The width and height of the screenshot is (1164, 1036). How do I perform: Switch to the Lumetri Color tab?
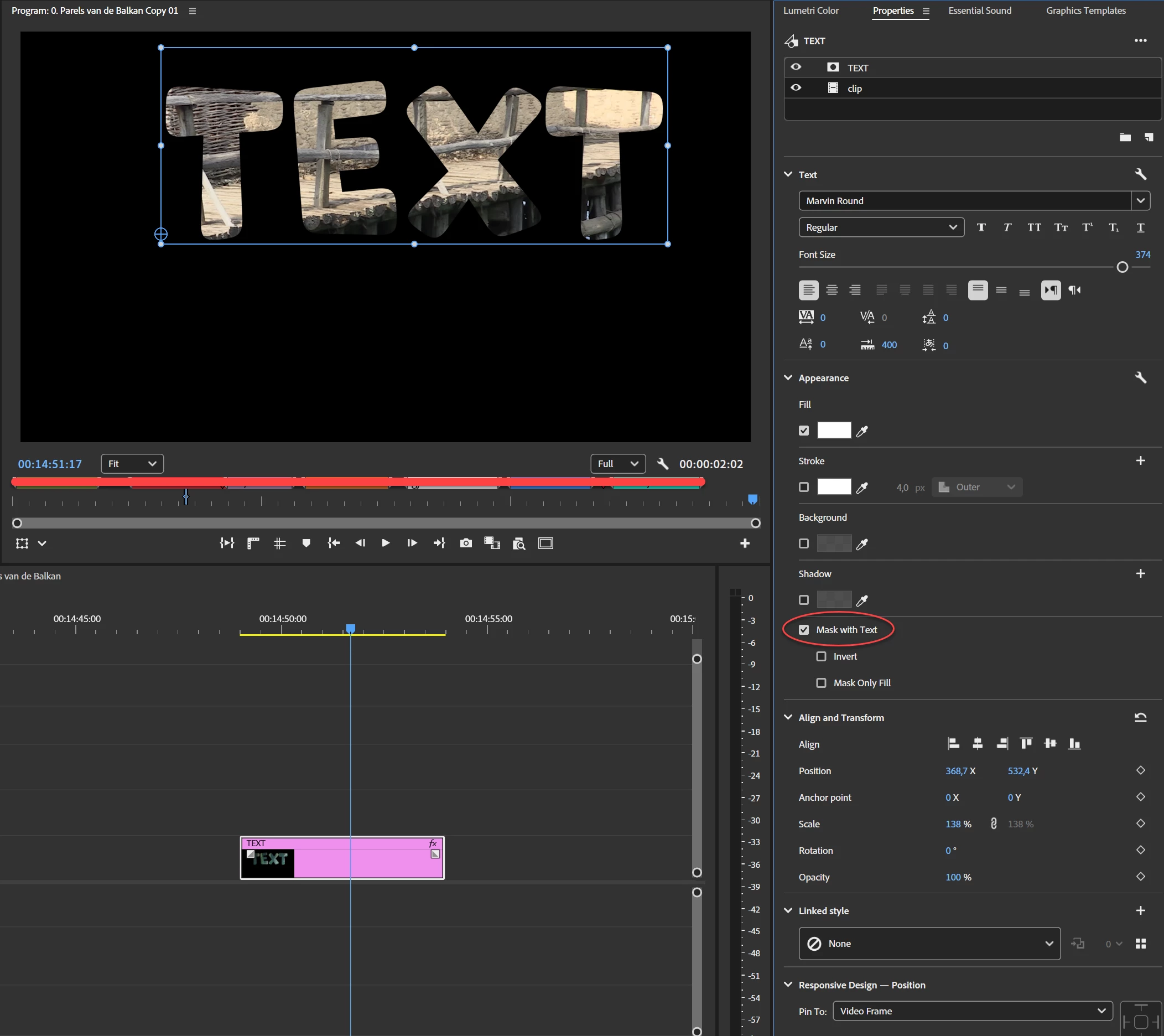click(810, 11)
